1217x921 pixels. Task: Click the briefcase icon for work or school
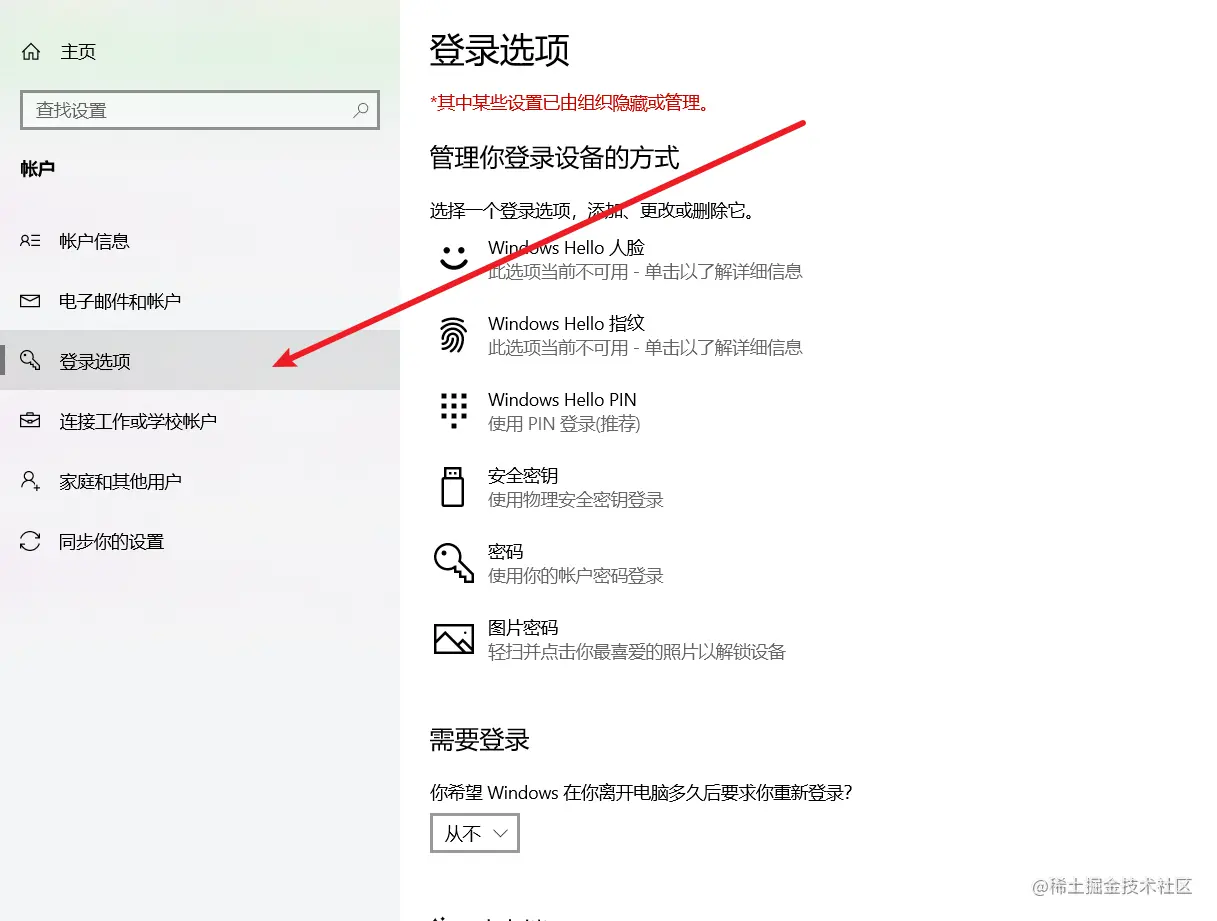coord(30,421)
